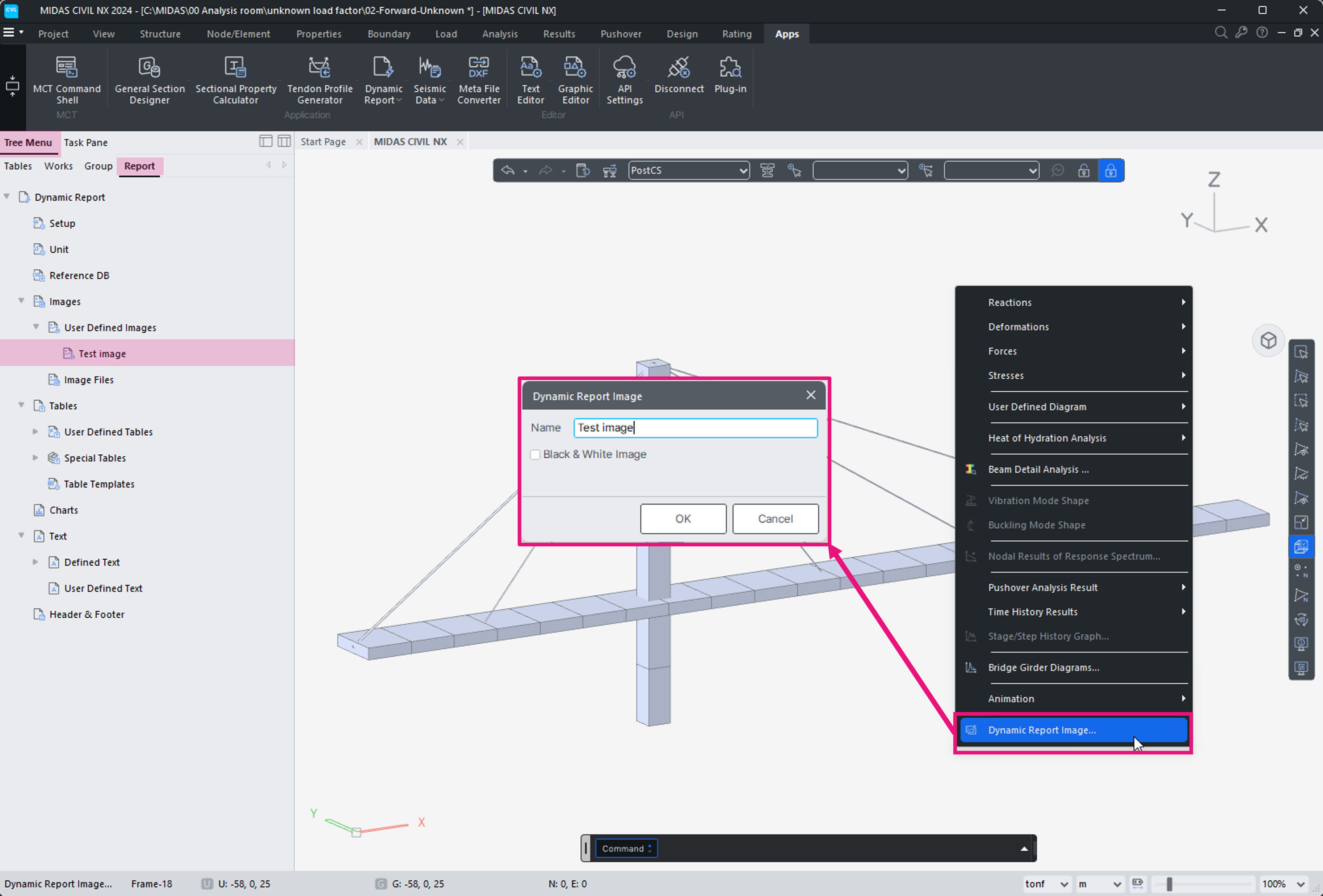Choose Bridge Girder Diagrams menu entry
Screen dimensions: 1323x896
(x=1074, y=667)
